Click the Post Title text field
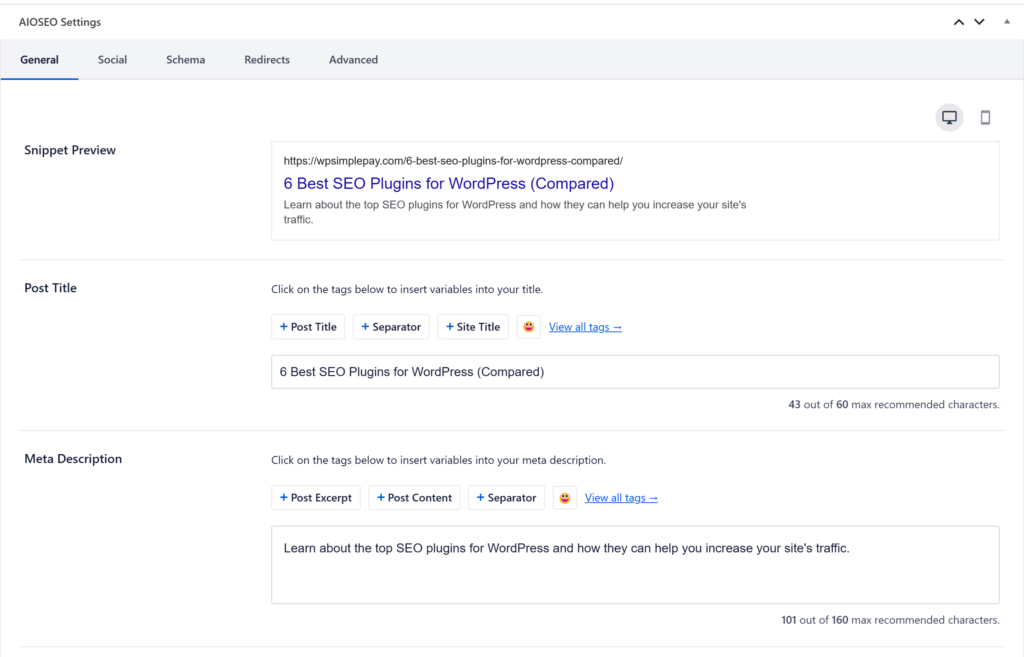The width and height of the screenshot is (1024, 657). pyautogui.click(x=634, y=372)
